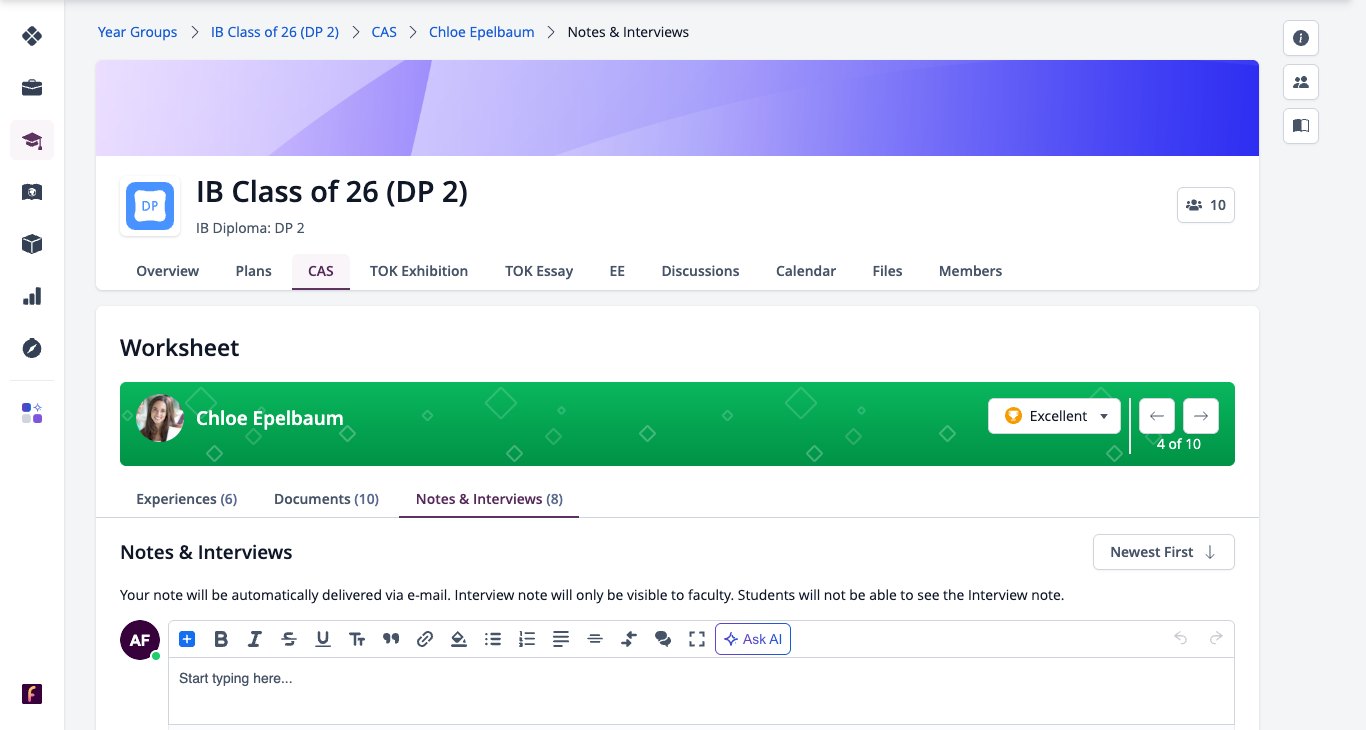Open the compass icon in left sidebar
Screen dimensions: 1366x730
32,348
